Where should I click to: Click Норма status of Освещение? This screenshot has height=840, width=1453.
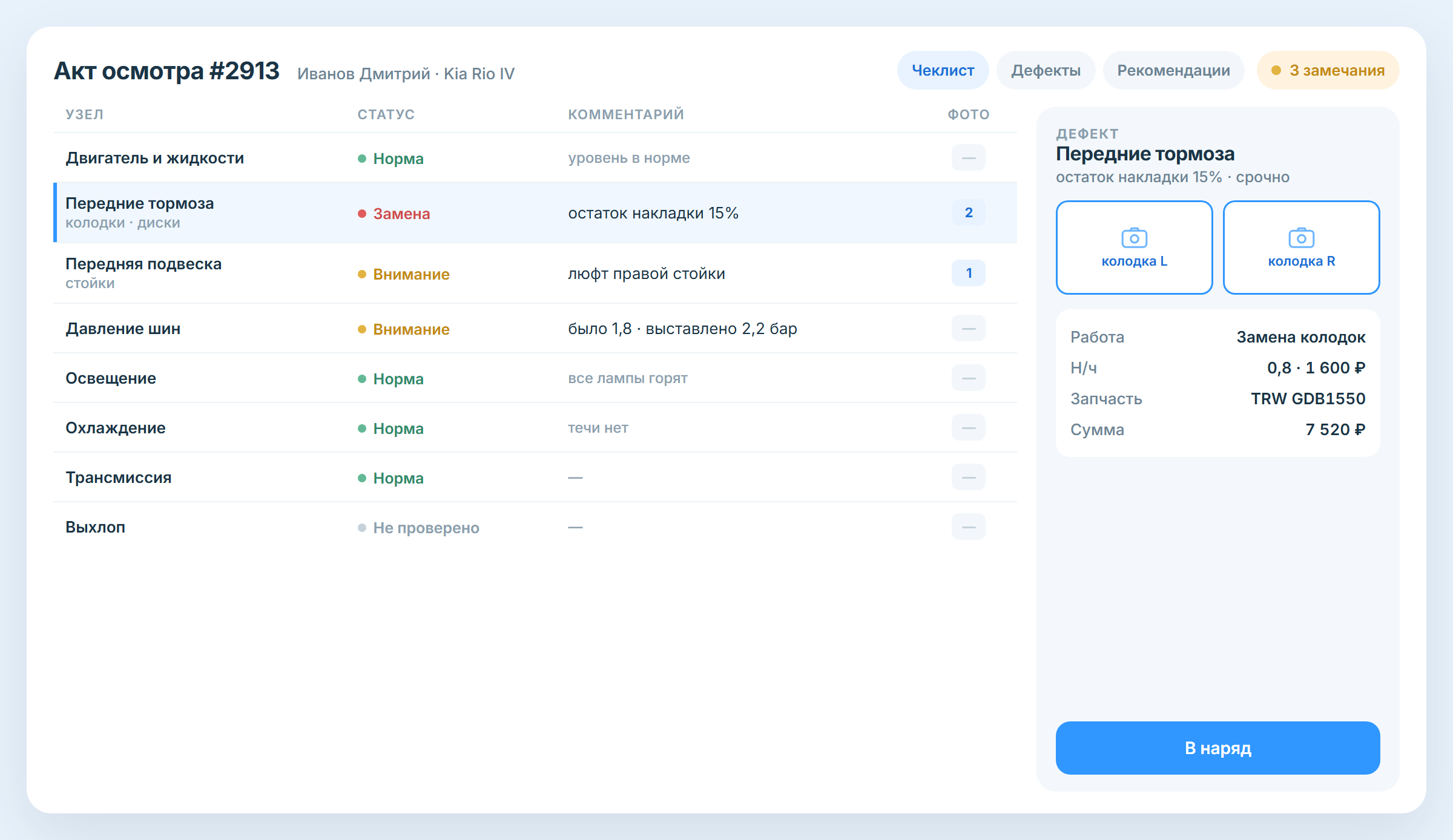point(390,379)
